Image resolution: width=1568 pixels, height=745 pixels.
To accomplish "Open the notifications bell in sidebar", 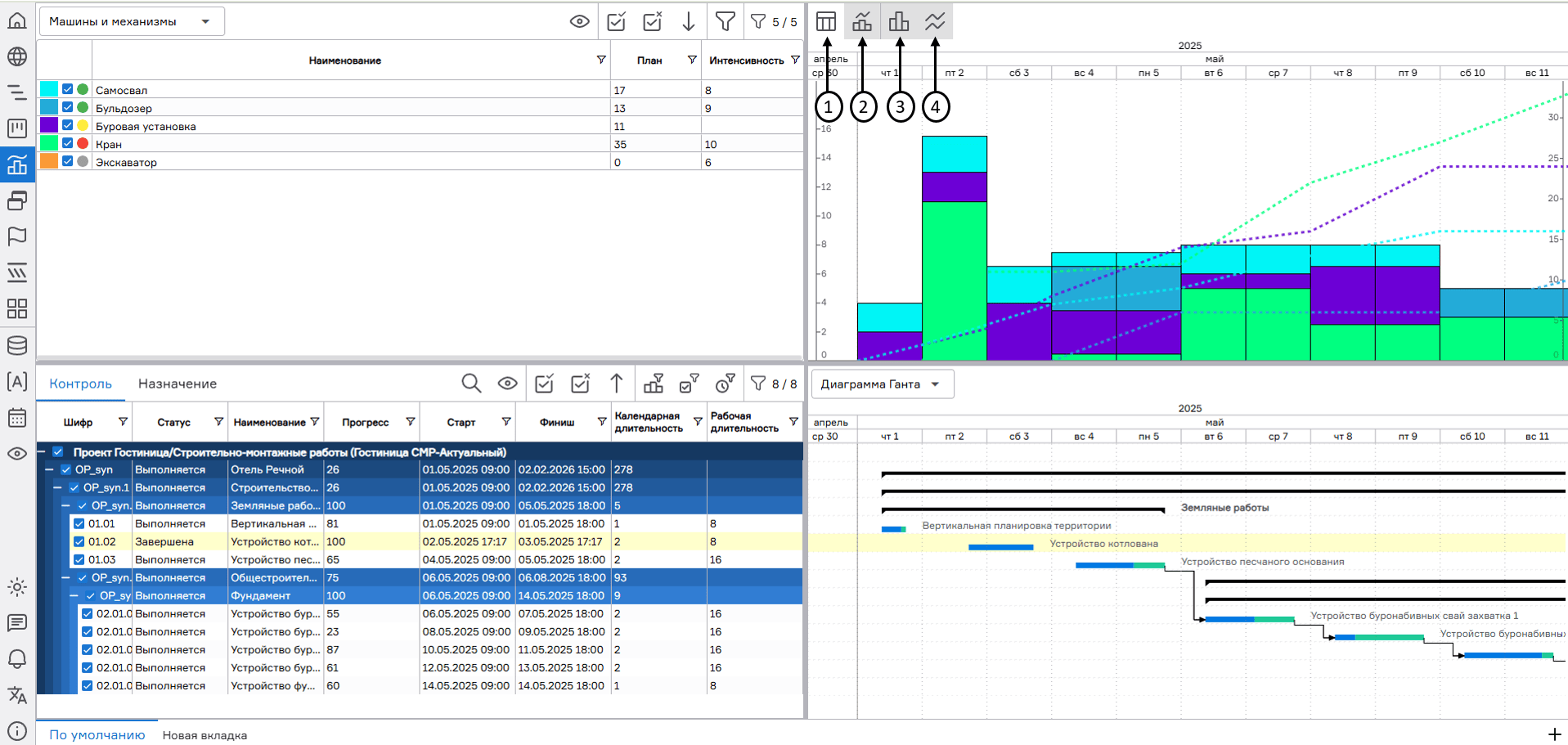I will pos(17,659).
